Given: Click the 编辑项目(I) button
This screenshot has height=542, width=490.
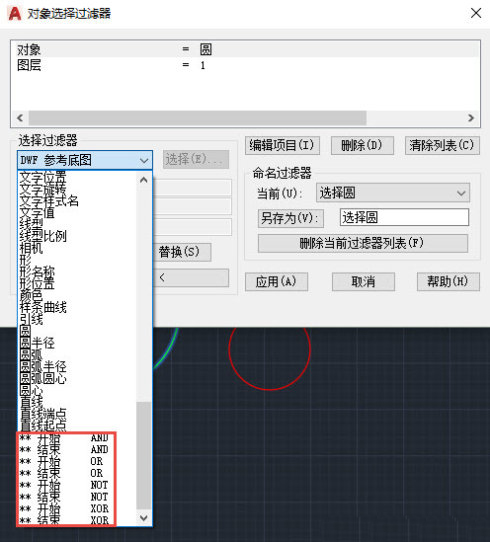Looking at the screenshot, I should [x=282, y=145].
